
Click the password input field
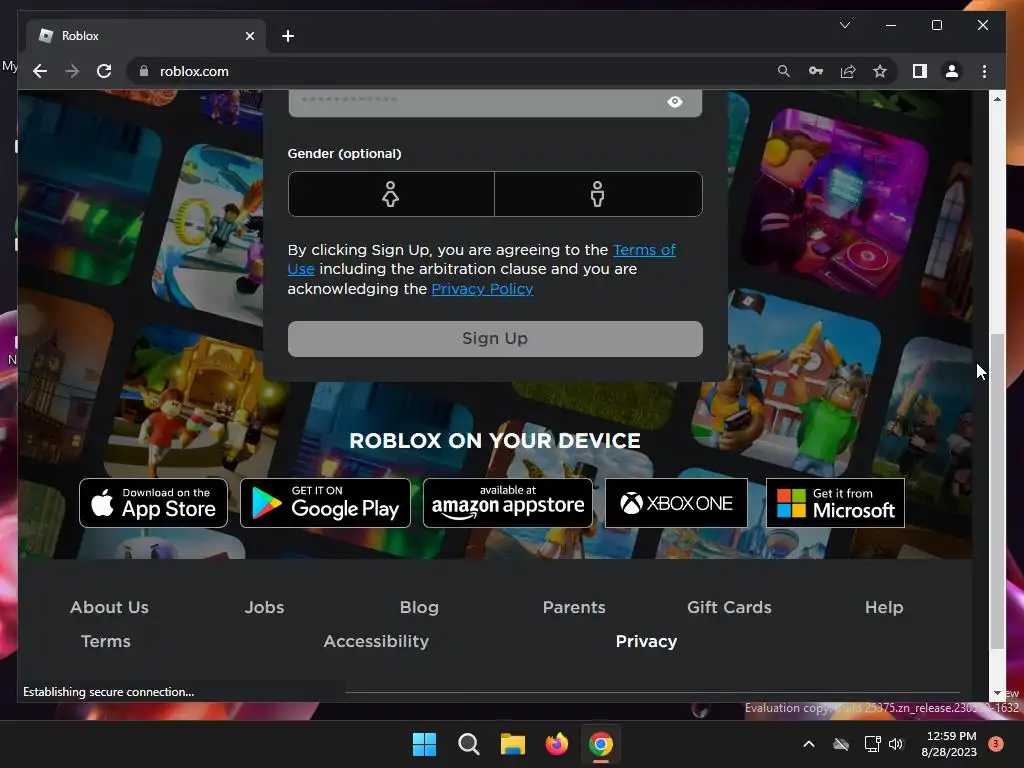click(x=495, y=103)
